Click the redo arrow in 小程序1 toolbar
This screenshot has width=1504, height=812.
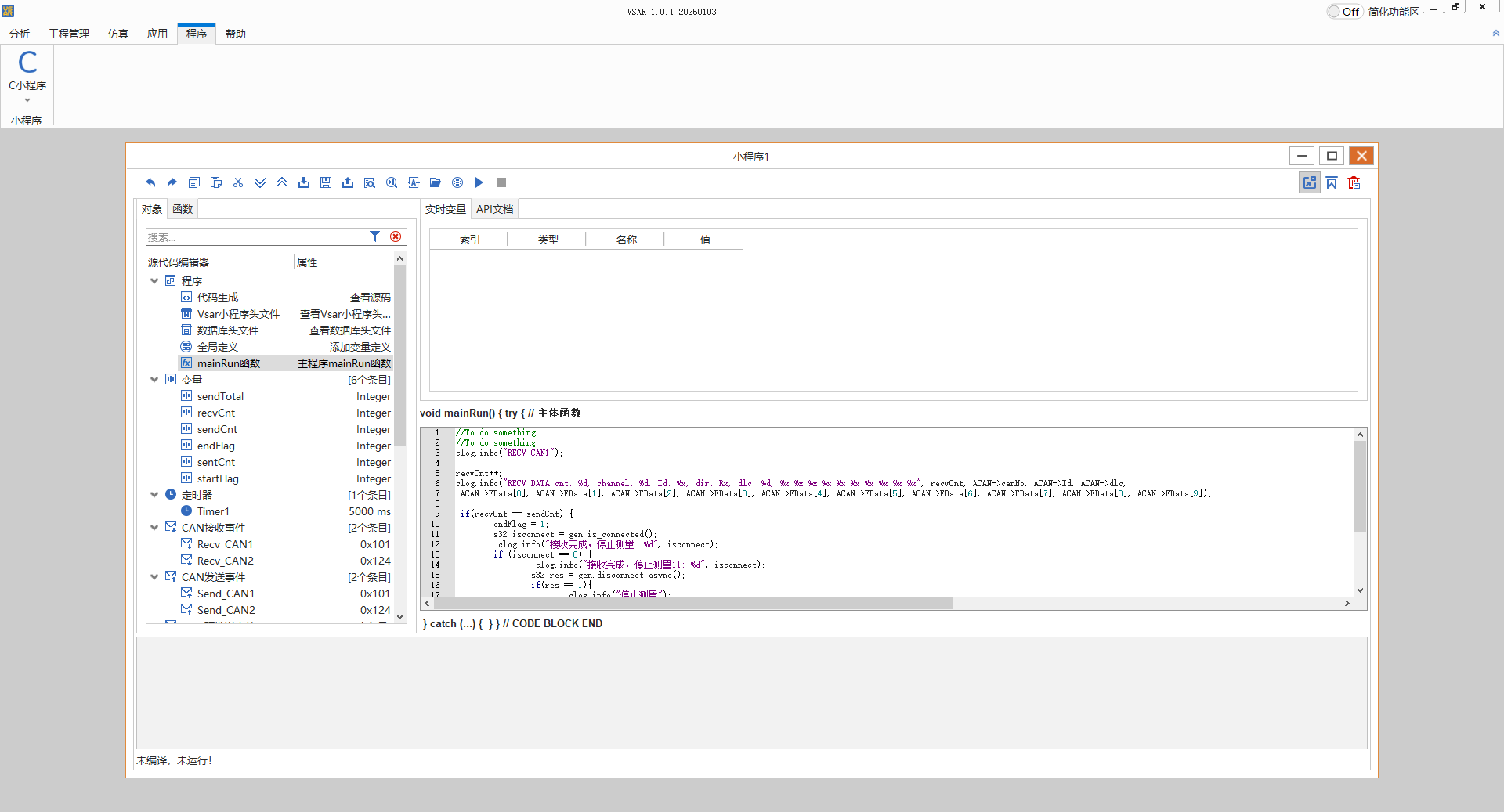coord(172,182)
